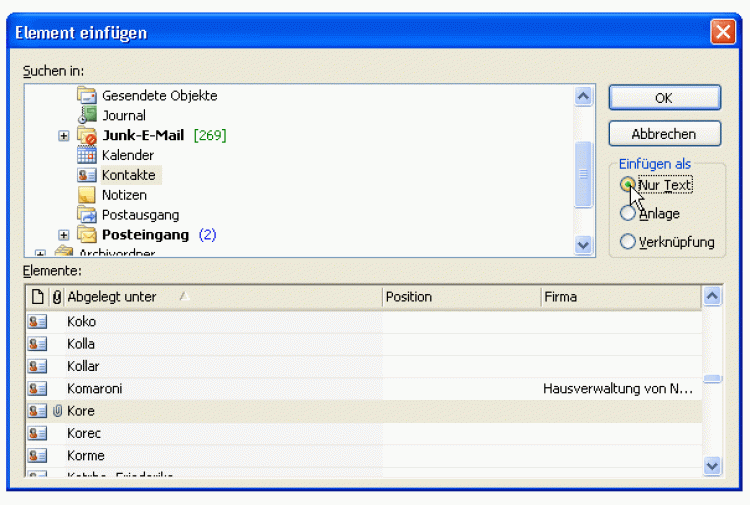Choose the Anlage radio option
Screen dimensions: 750x505
pyautogui.click(x=628, y=213)
